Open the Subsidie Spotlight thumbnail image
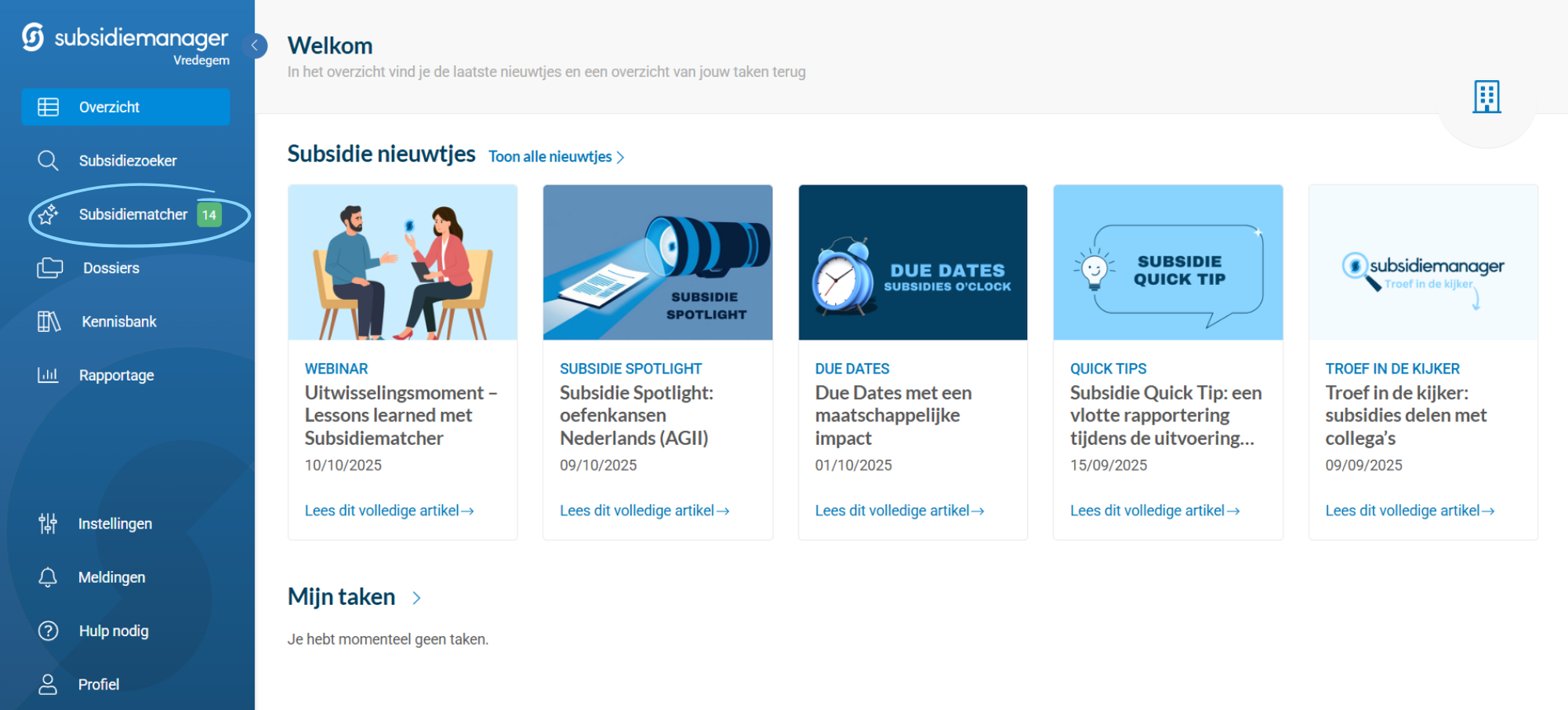The image size is (1568, 710). tap(657, 262)
